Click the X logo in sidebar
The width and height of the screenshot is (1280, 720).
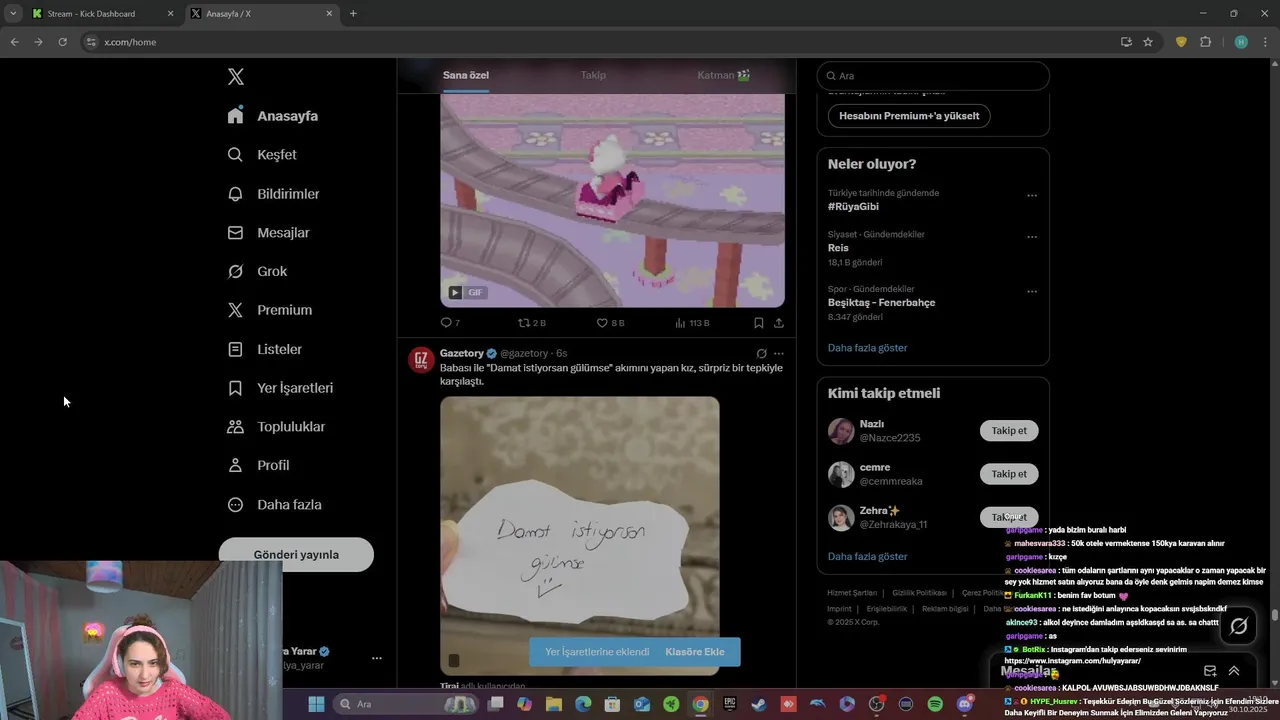coord(236,77)
